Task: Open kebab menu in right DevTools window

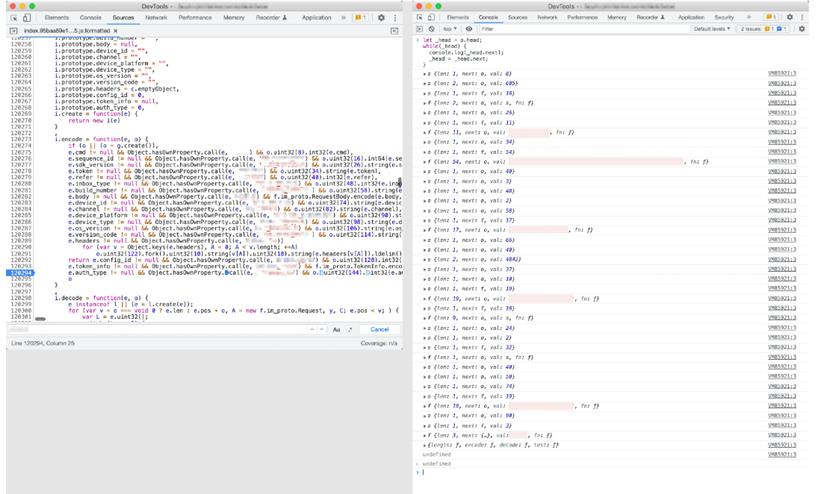Action: pos(803,17)
